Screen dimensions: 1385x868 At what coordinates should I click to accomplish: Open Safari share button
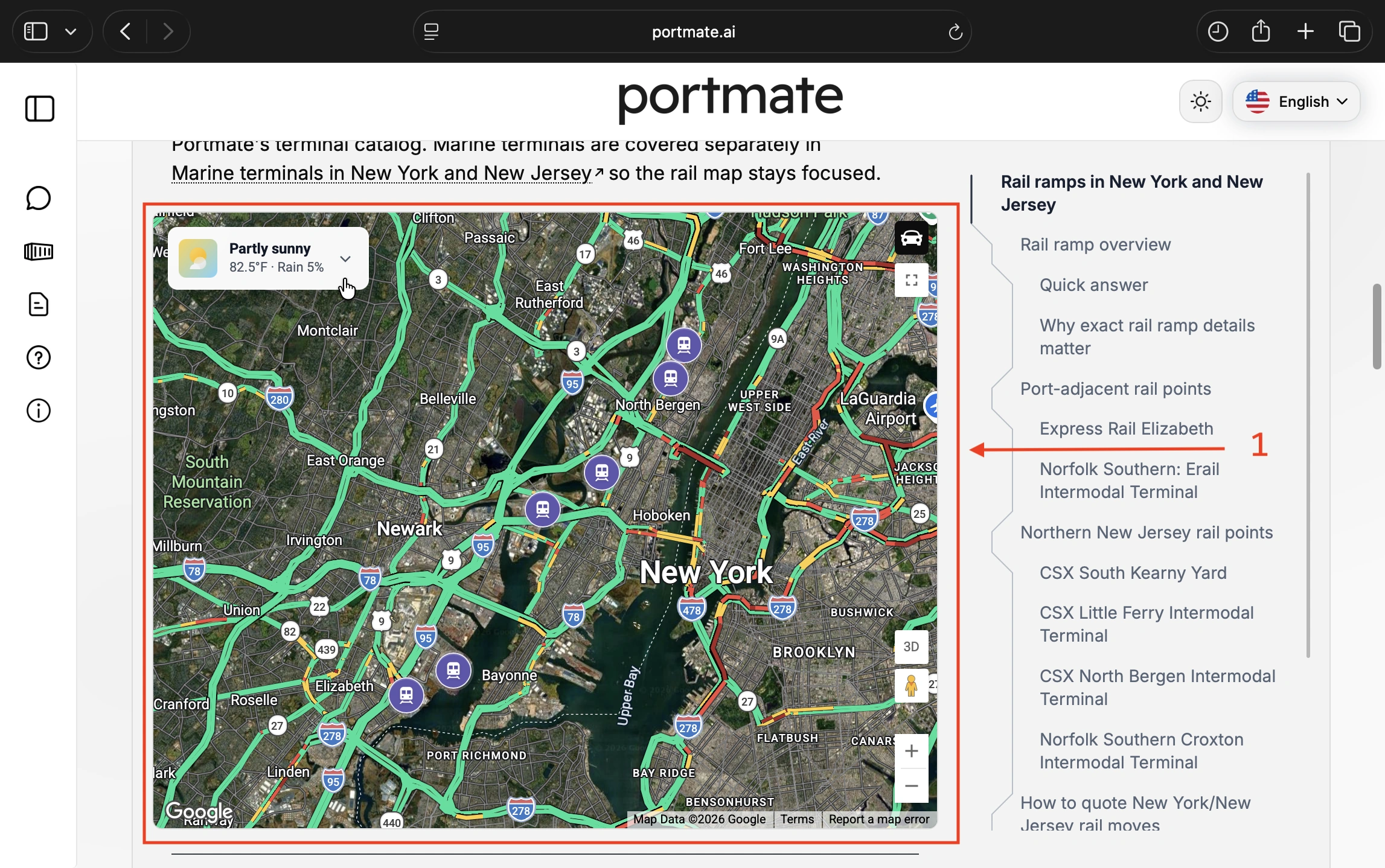click(x=1261, y=31)
